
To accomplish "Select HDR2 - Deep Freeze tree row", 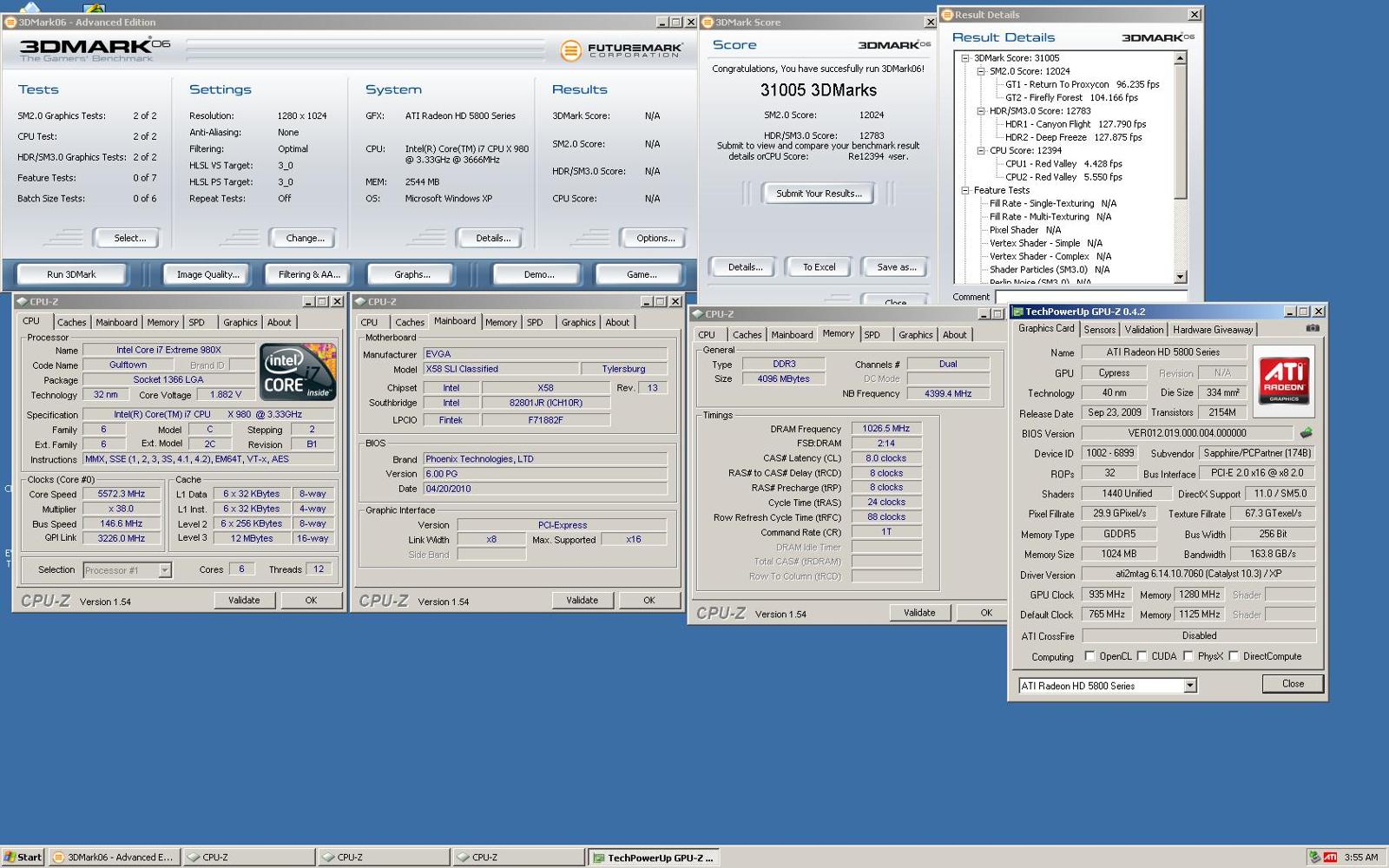I will tap(1073, 137).
